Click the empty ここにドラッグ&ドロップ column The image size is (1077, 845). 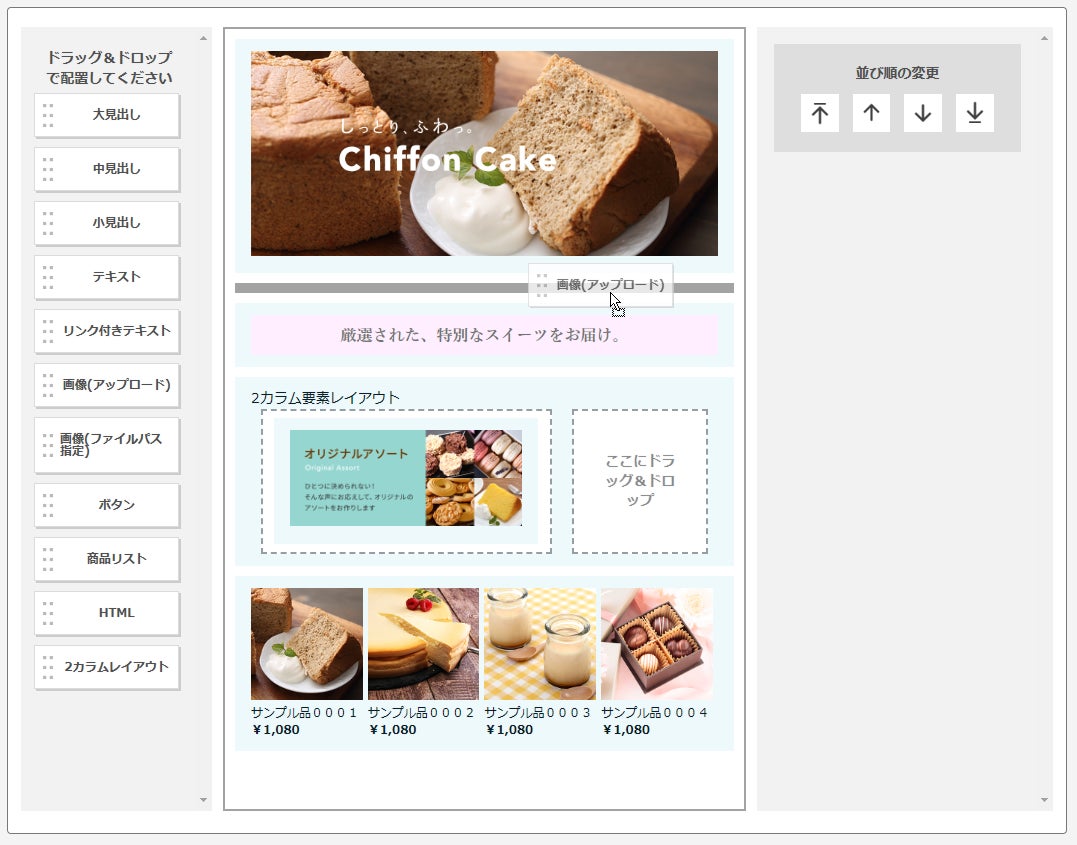[x=639, y=481]
